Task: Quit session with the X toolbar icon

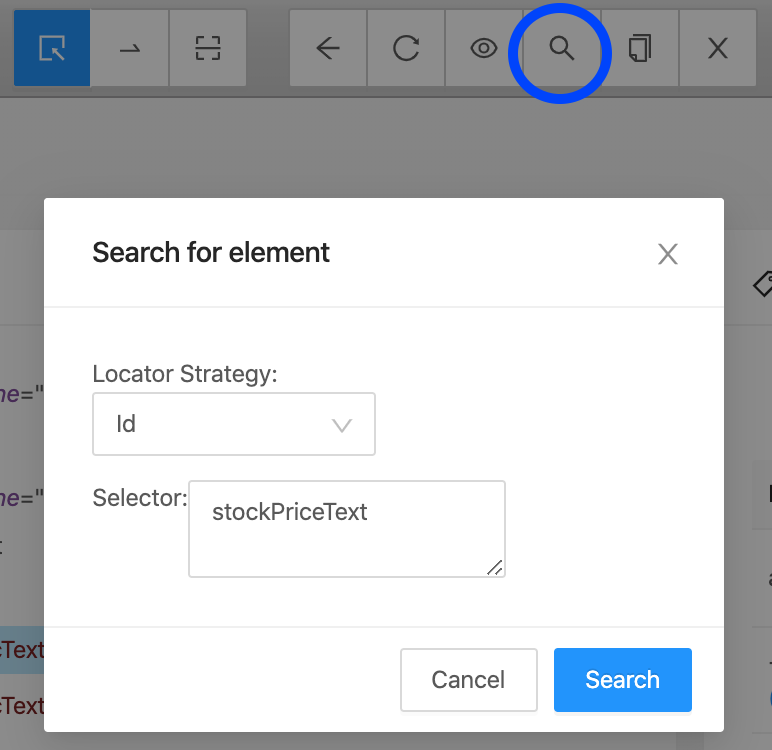Action: point(718,48)
